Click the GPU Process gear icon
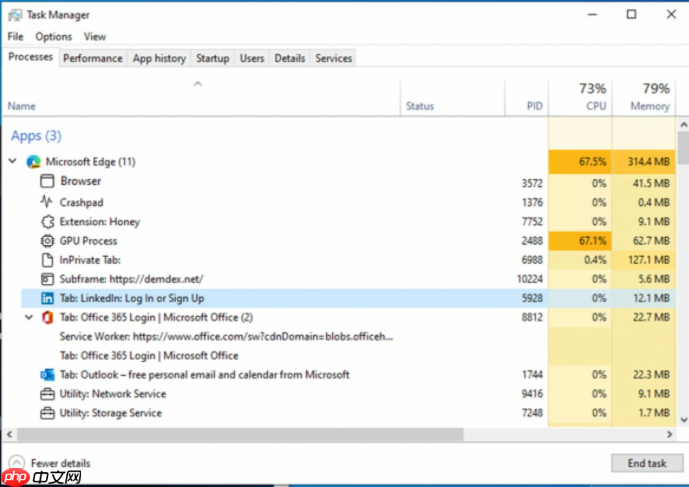The width and height of the screenshot is (689, 487). tap(47, 241)
